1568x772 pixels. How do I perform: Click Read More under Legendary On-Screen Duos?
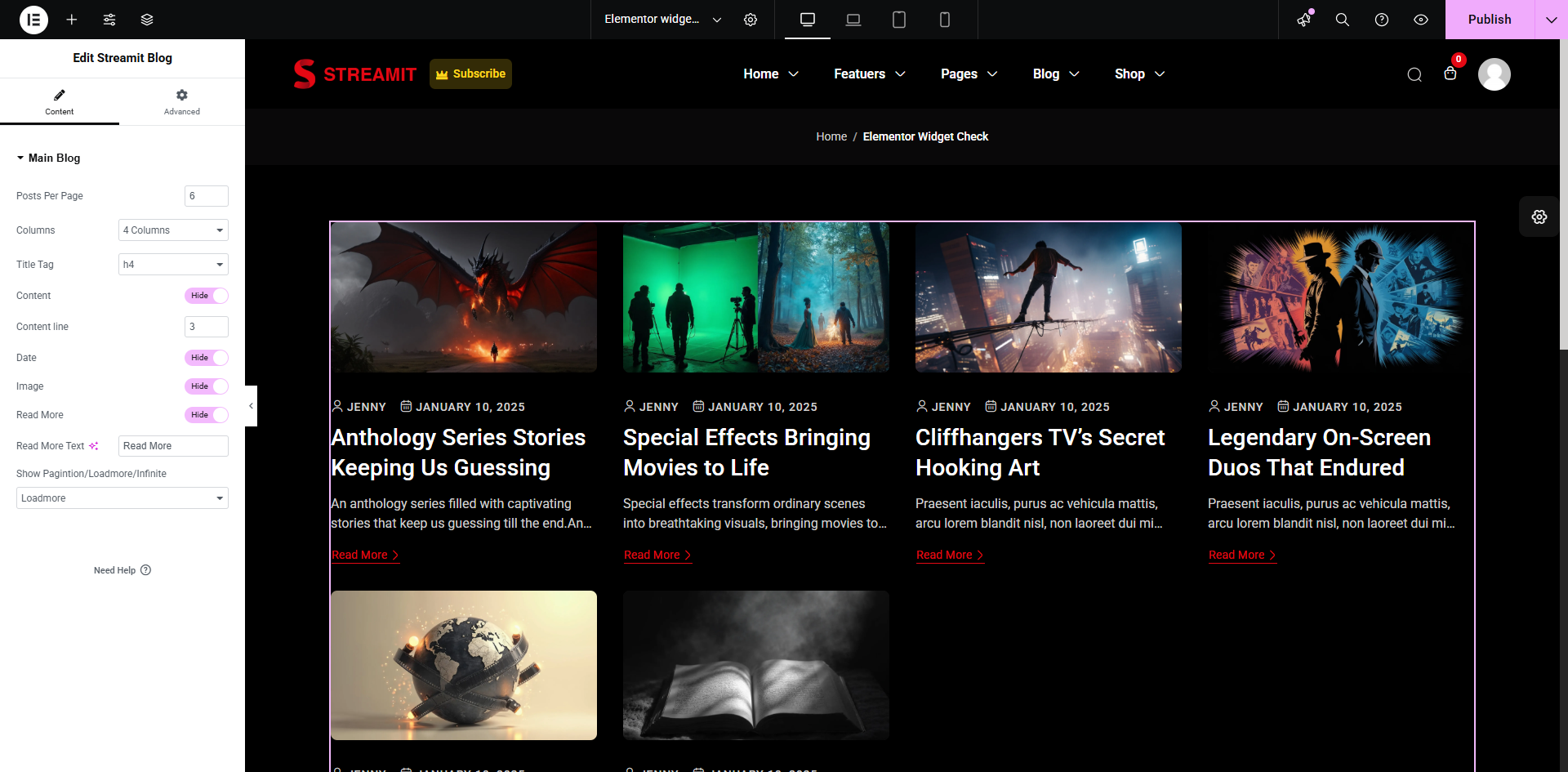(1242, 555)
